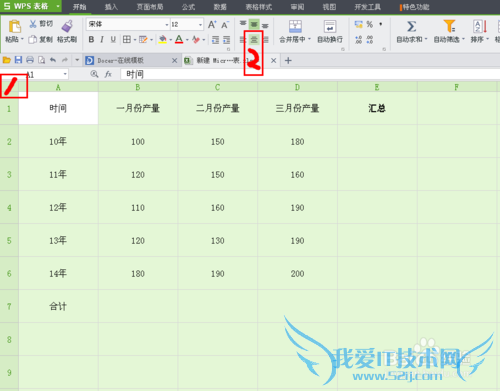Save the workbook with the floppy icon
Viewport: 500px width, 391px height.
18,60
